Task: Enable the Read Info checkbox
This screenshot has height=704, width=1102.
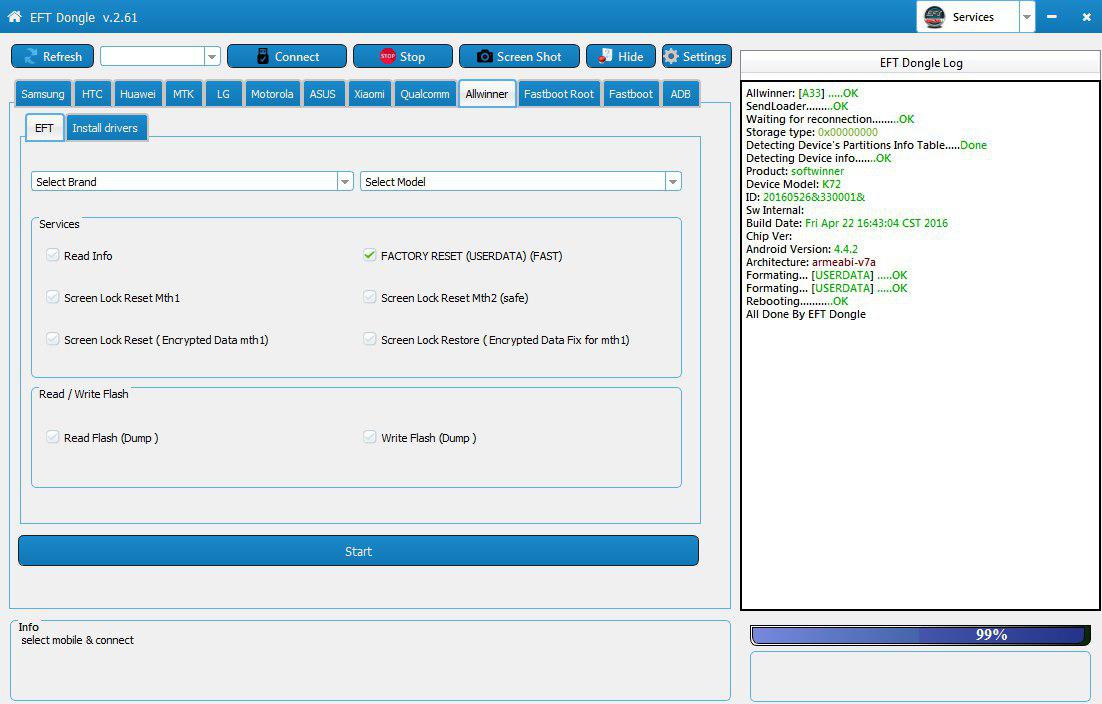Action: tap(53, 256)
